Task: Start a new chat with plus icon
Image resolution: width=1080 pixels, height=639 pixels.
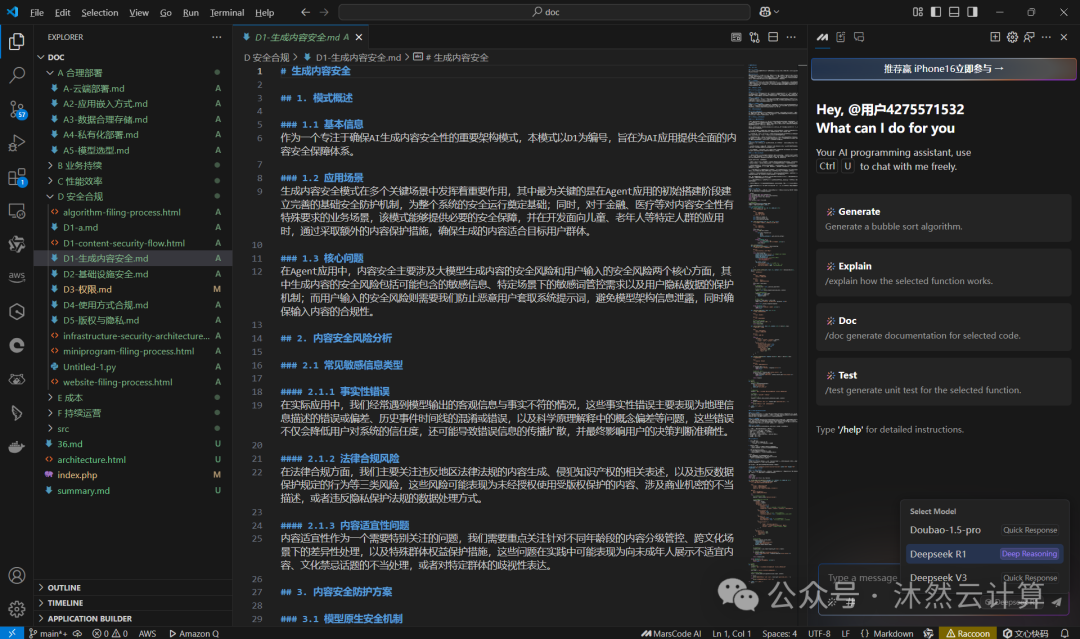Action: tap(995, 37)
